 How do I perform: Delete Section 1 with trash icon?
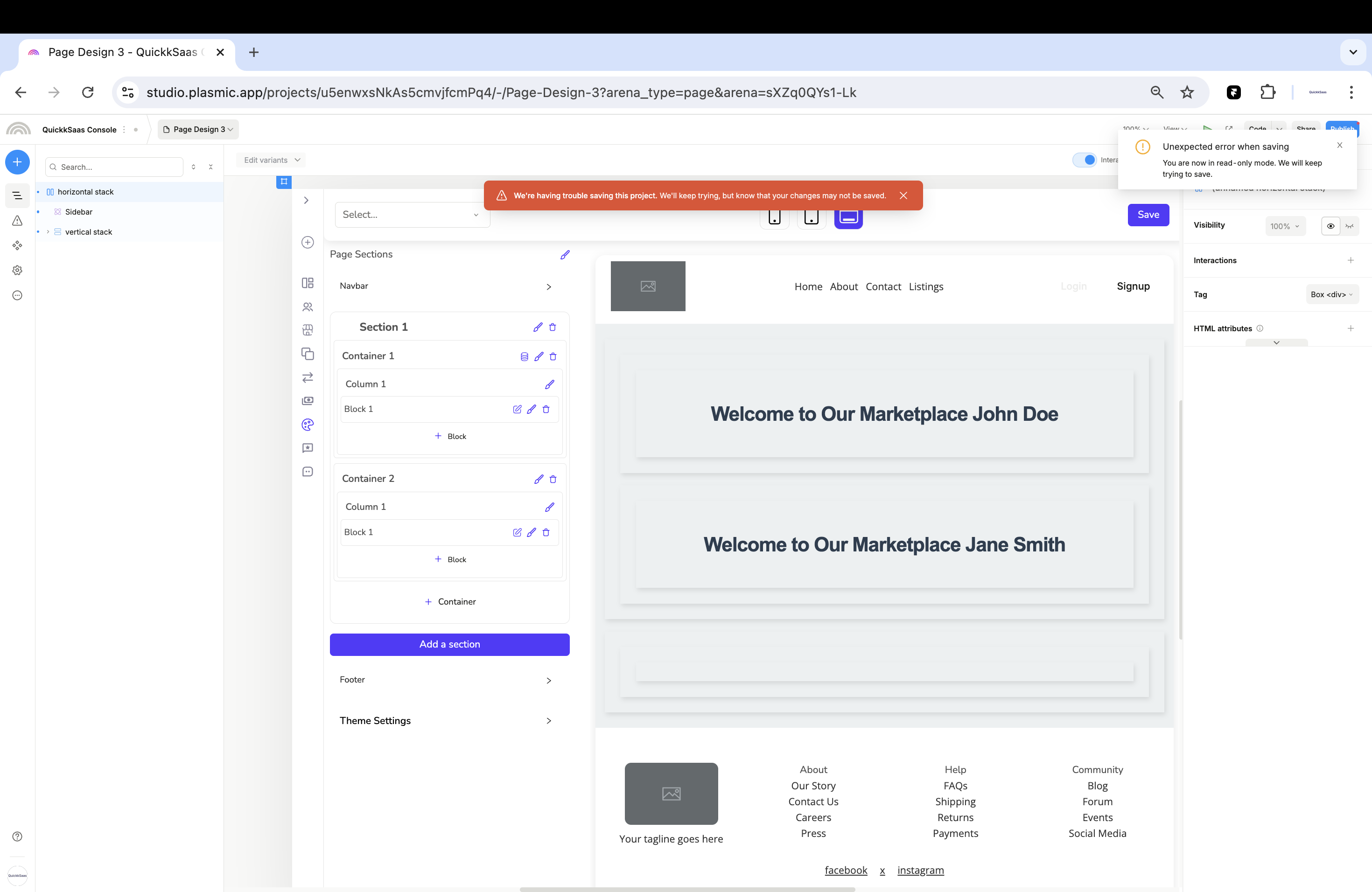tap(552, 328)
